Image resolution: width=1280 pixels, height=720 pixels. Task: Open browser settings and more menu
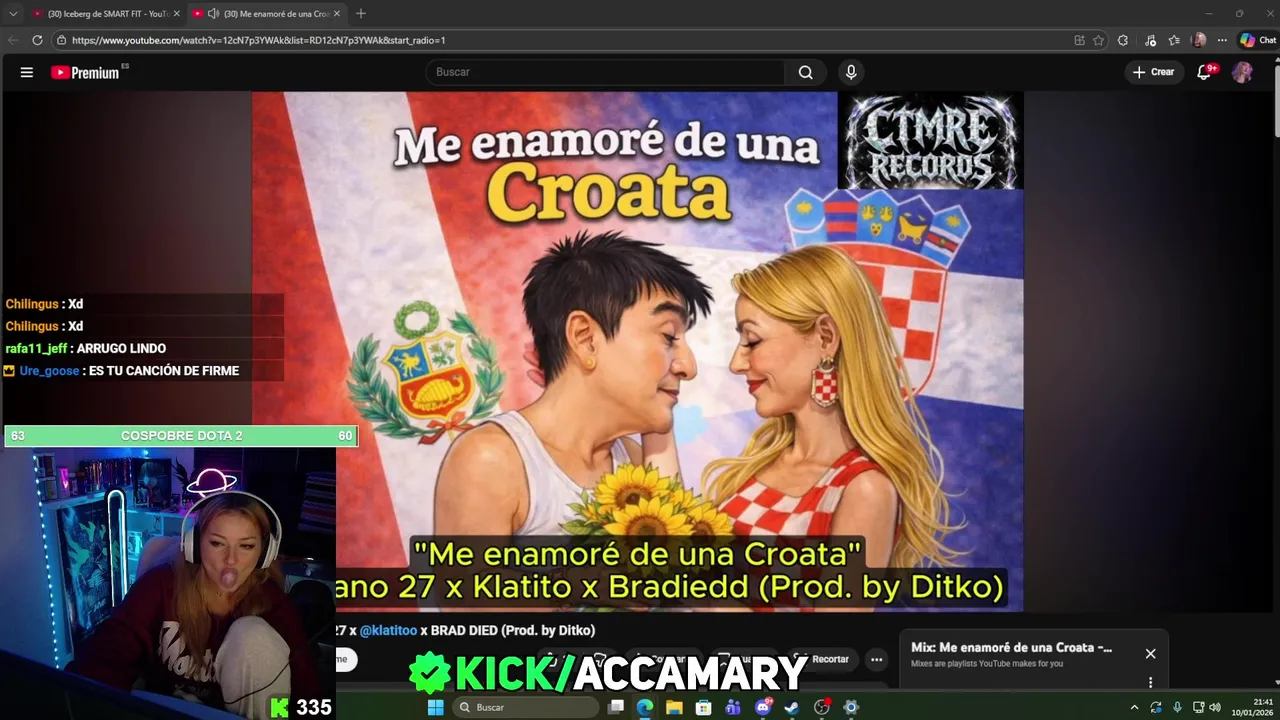click(x=1222, y=40)
